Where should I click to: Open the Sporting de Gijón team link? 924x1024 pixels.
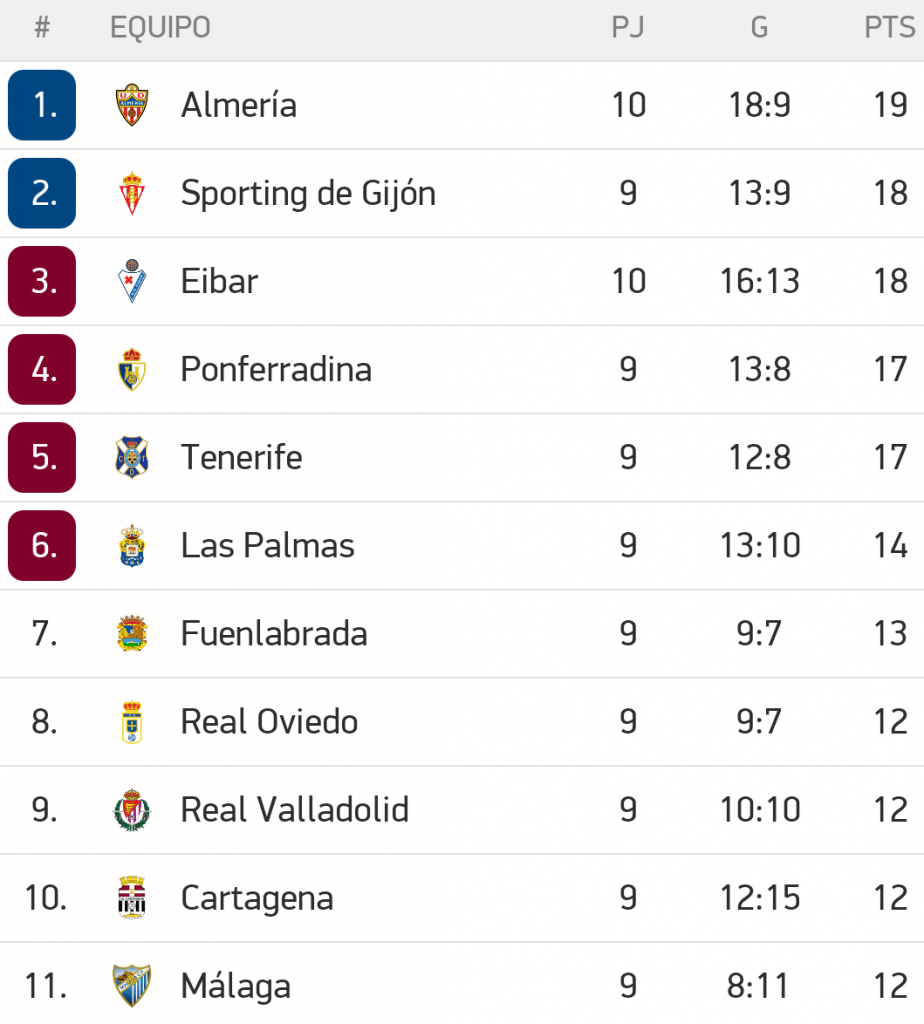click(x=308, y=193)
